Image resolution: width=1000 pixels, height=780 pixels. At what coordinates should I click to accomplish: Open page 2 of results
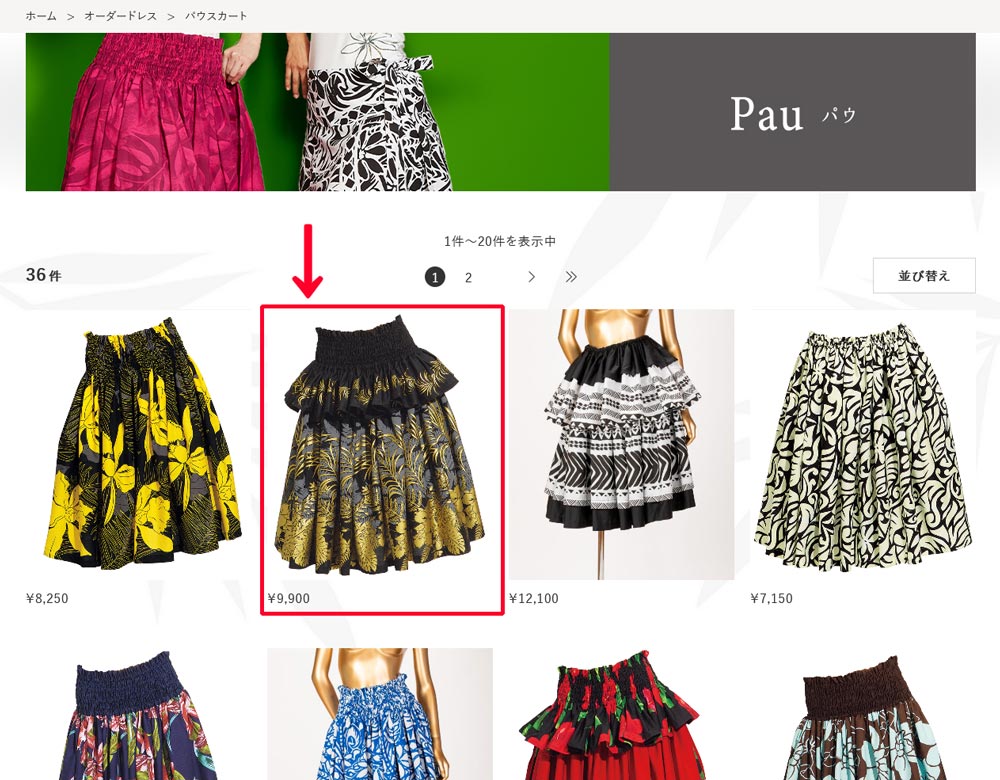[468, 277]
